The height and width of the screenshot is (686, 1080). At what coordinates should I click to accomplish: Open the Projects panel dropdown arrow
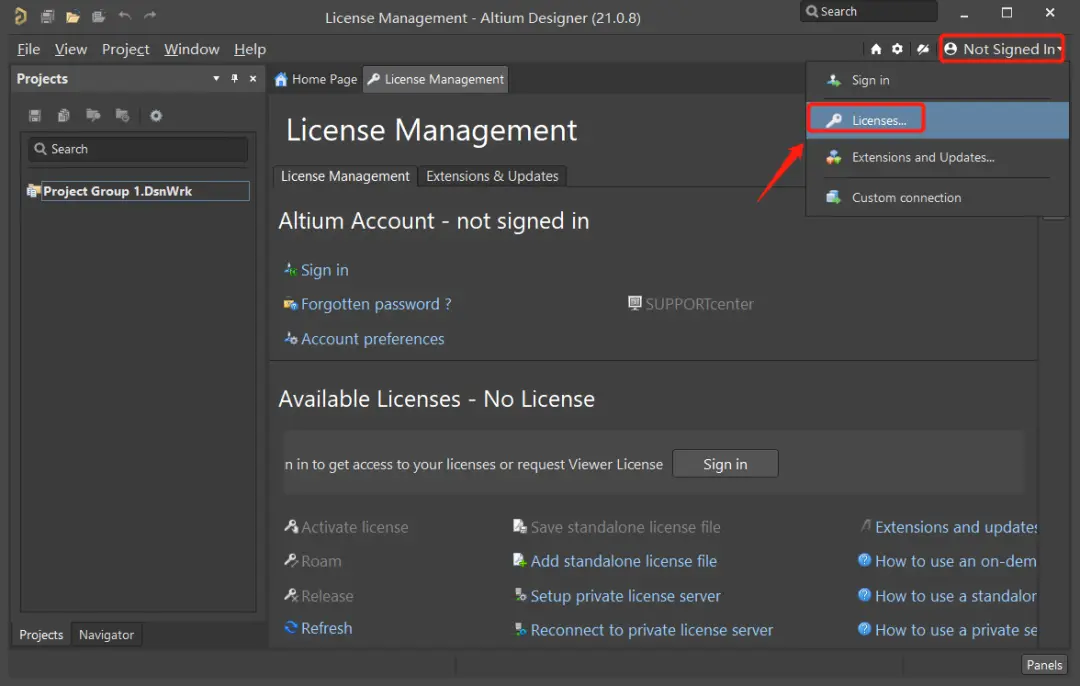point(216,79)
